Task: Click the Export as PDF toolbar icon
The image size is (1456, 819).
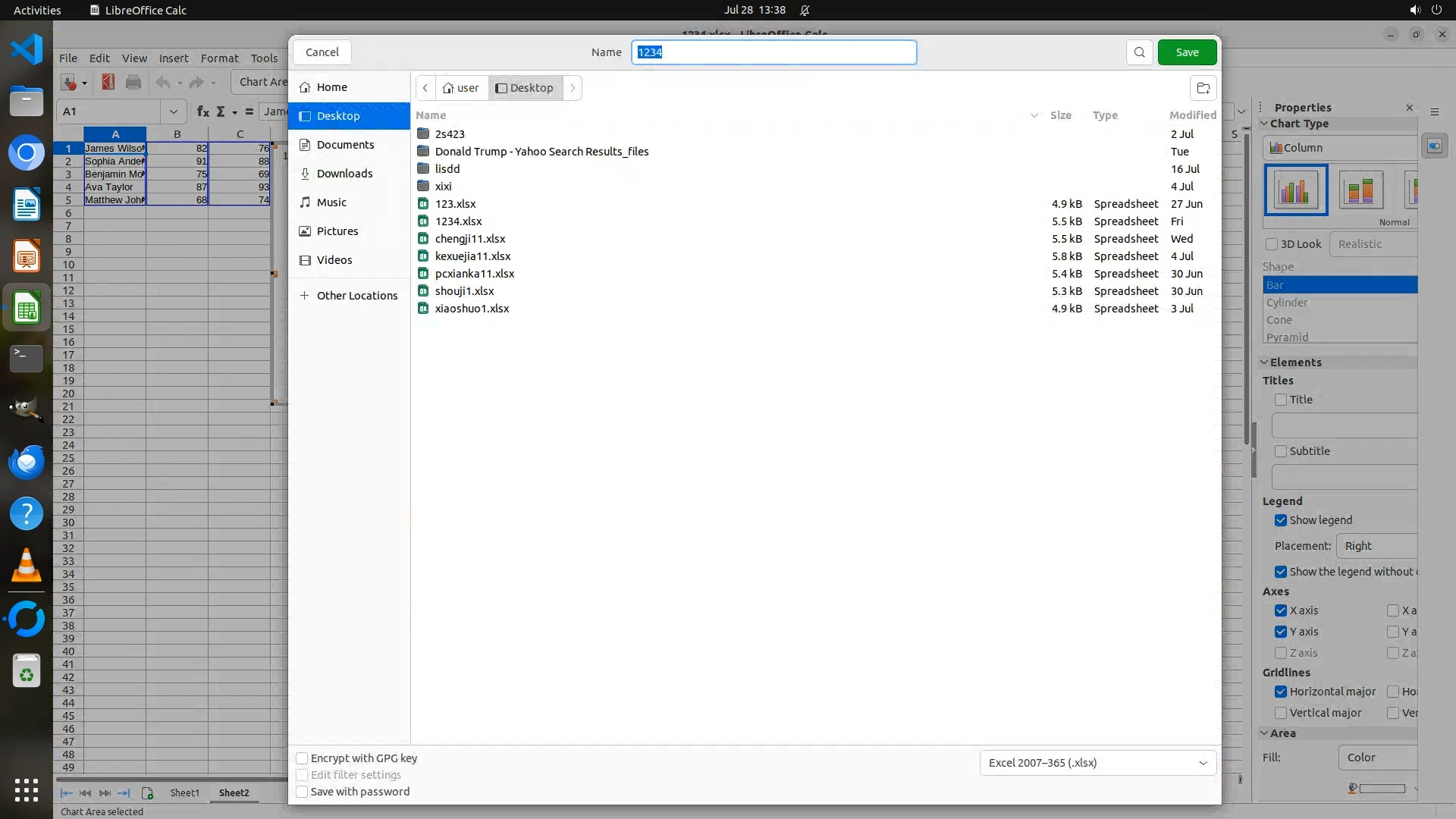Action: pos(108,82)
